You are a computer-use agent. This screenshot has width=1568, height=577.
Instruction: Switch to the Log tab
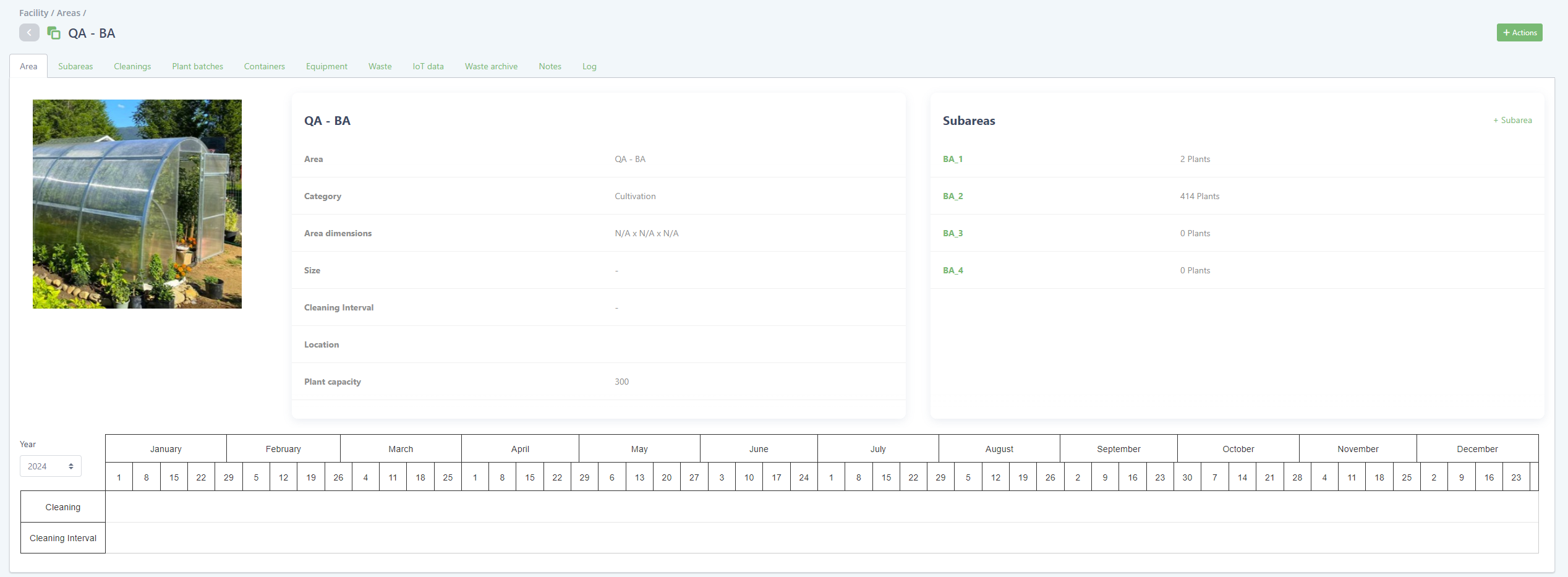[x=589, y=66]
